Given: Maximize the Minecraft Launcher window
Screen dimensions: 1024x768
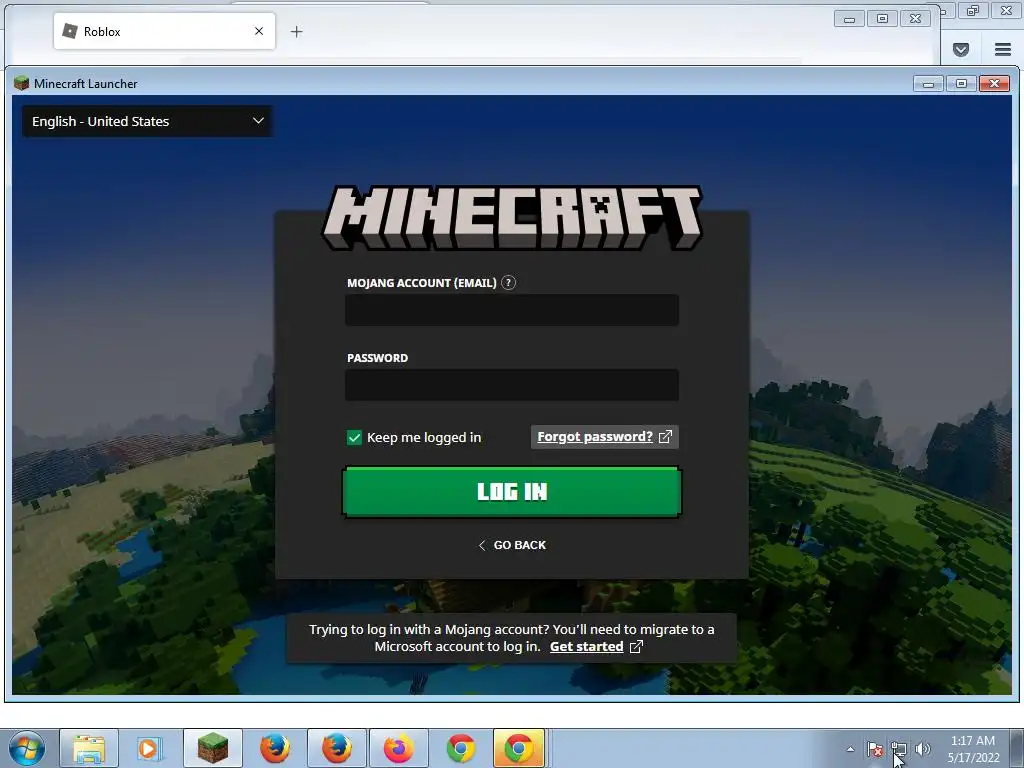Looking at the screenshot, I should pyautogui.click(x=961, y=84).
